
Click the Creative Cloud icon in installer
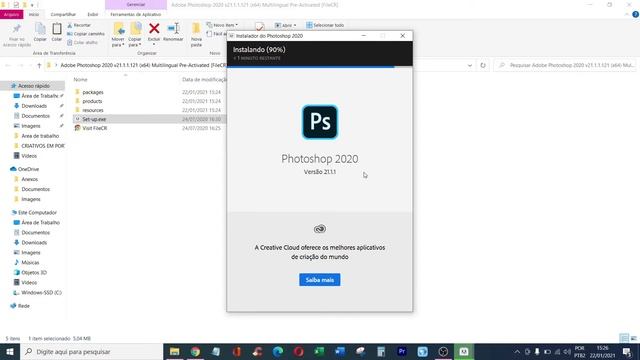click(320, 229)
